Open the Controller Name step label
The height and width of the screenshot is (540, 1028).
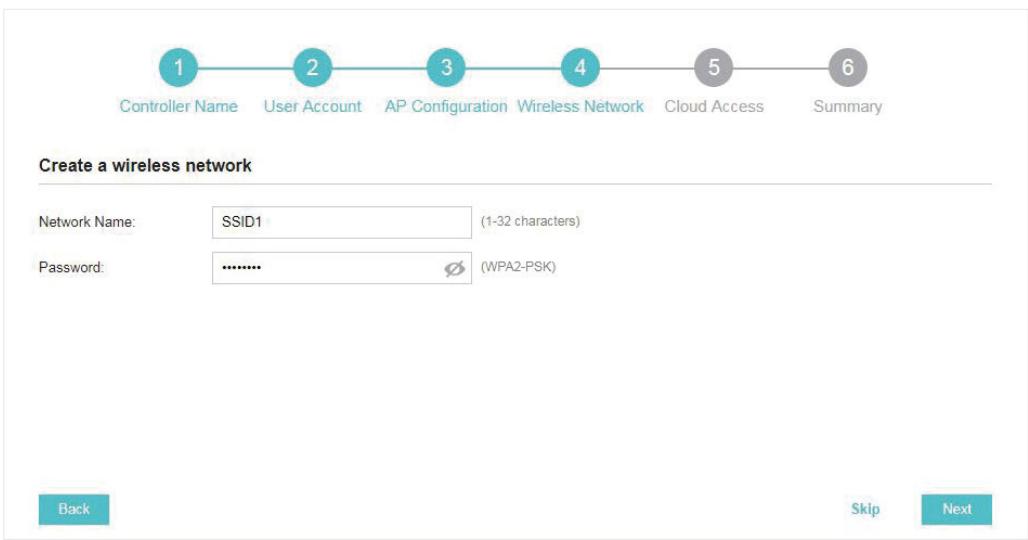[178, 106]
